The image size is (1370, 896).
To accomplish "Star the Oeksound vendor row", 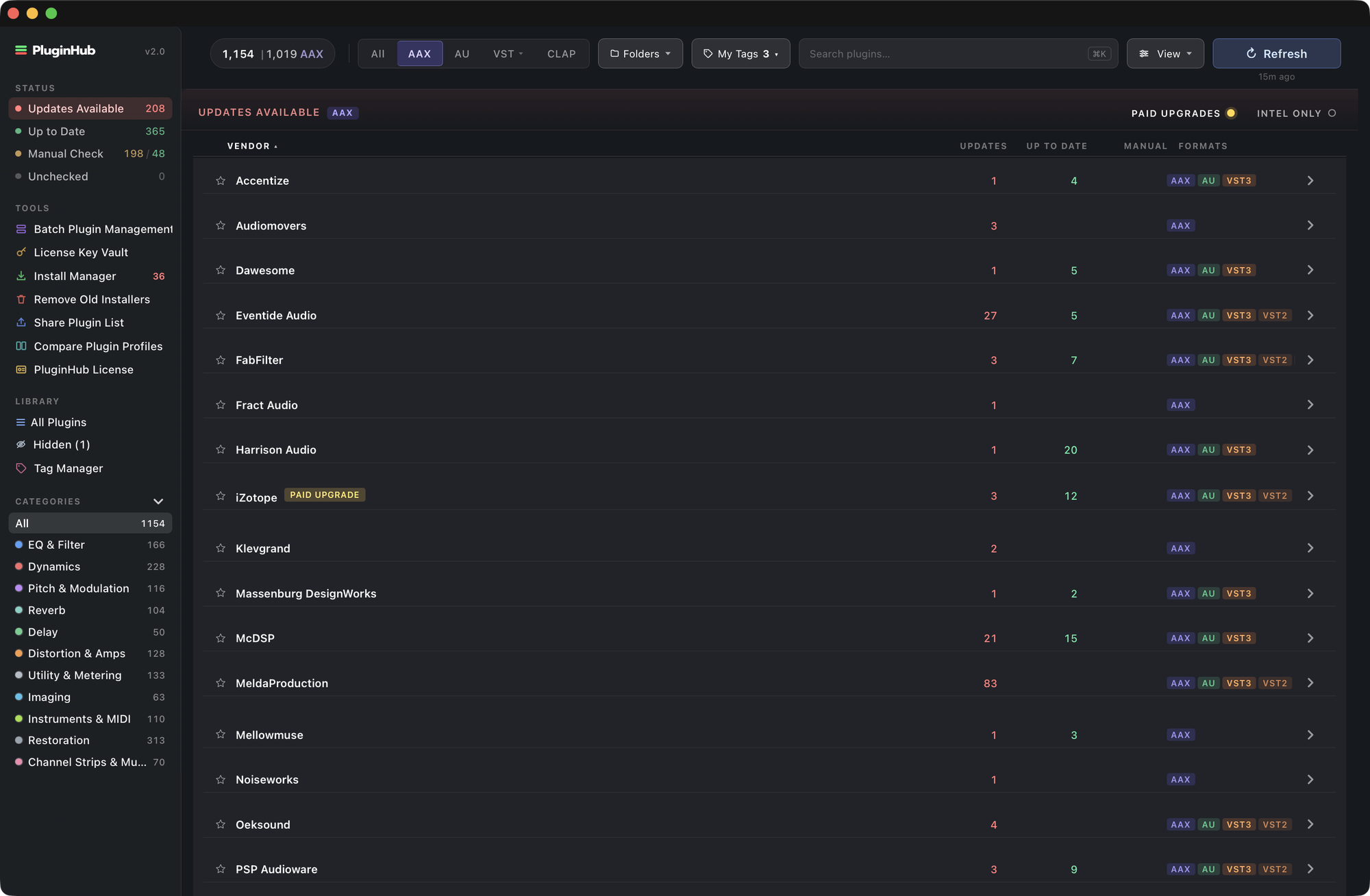I will coord(221,824).
